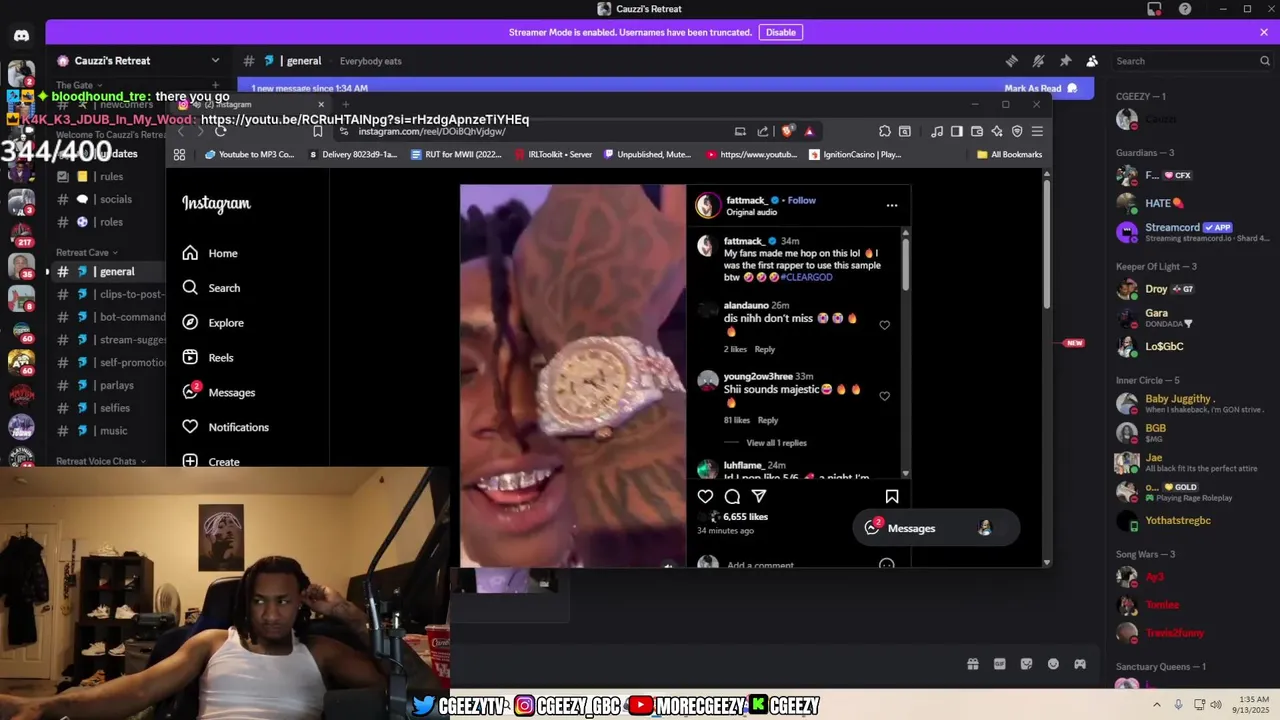Viewport: 1280px width, 720px height.
Task: Click the browser page vertical scrollbar
Action: click(x=1047, y=243)
